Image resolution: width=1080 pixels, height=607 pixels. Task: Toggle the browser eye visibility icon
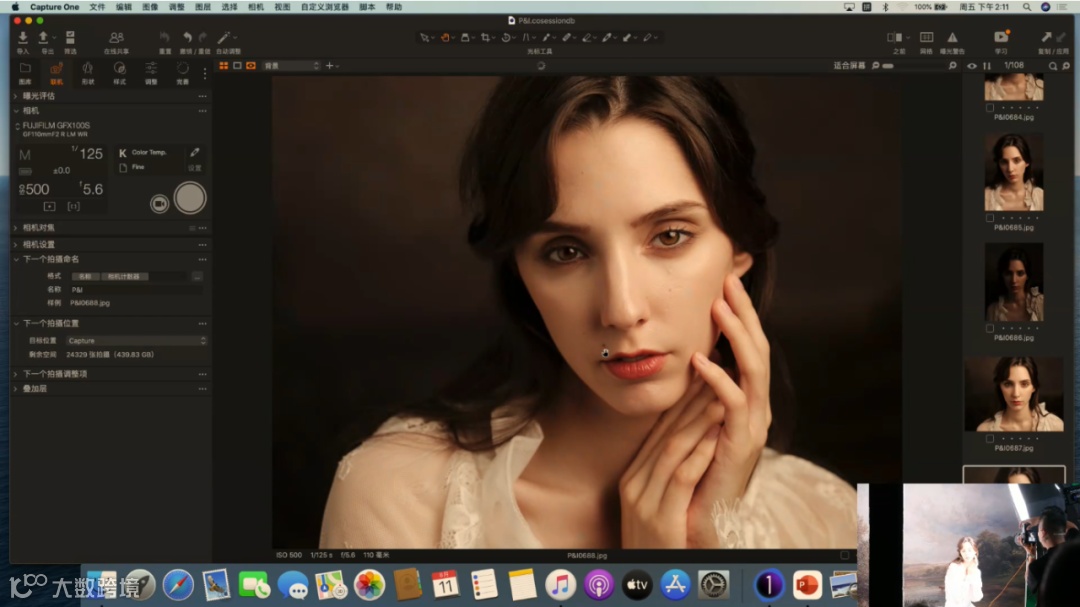(x=972, y=65)
